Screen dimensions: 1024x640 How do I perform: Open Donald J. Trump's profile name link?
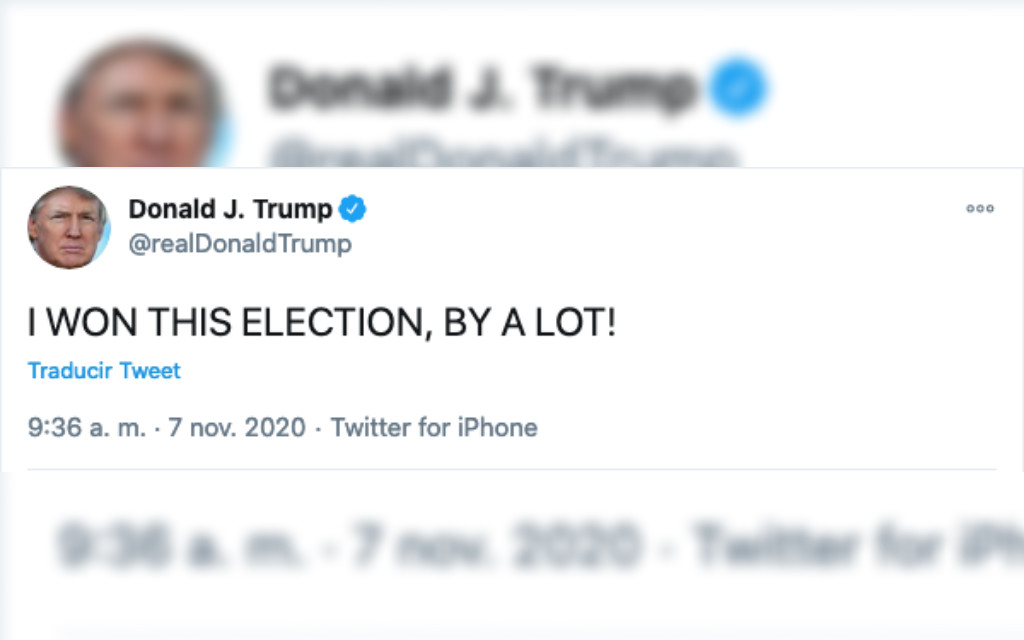pos(232,208)
